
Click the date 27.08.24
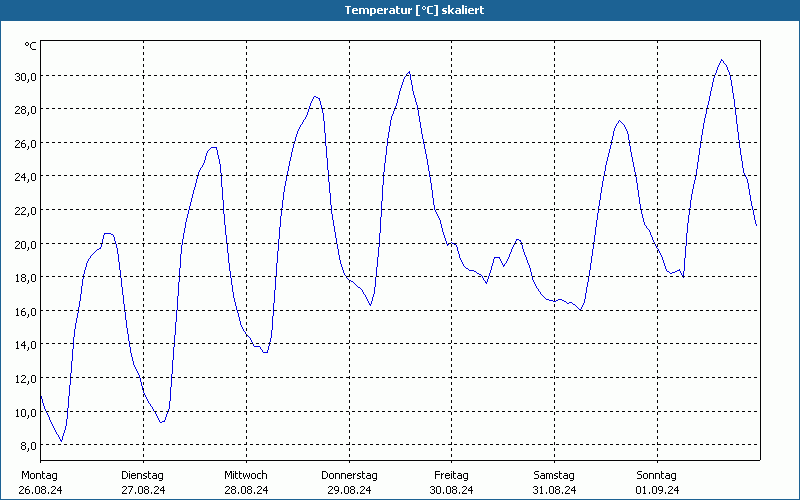143,490
